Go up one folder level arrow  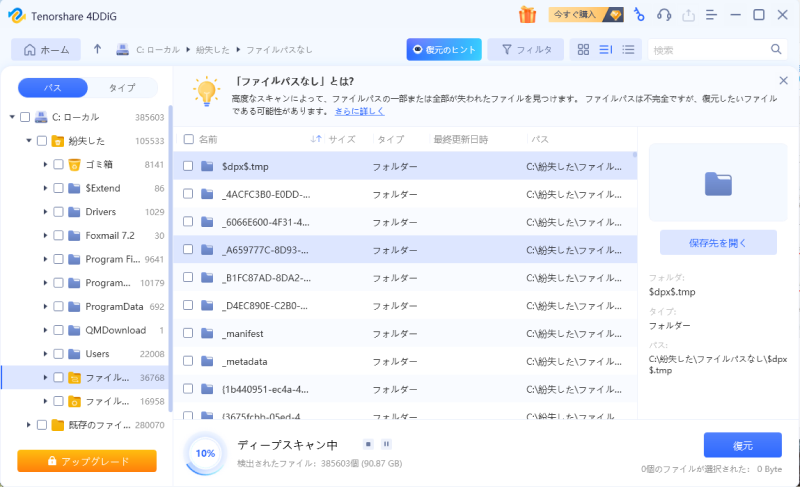click(97, 49)
